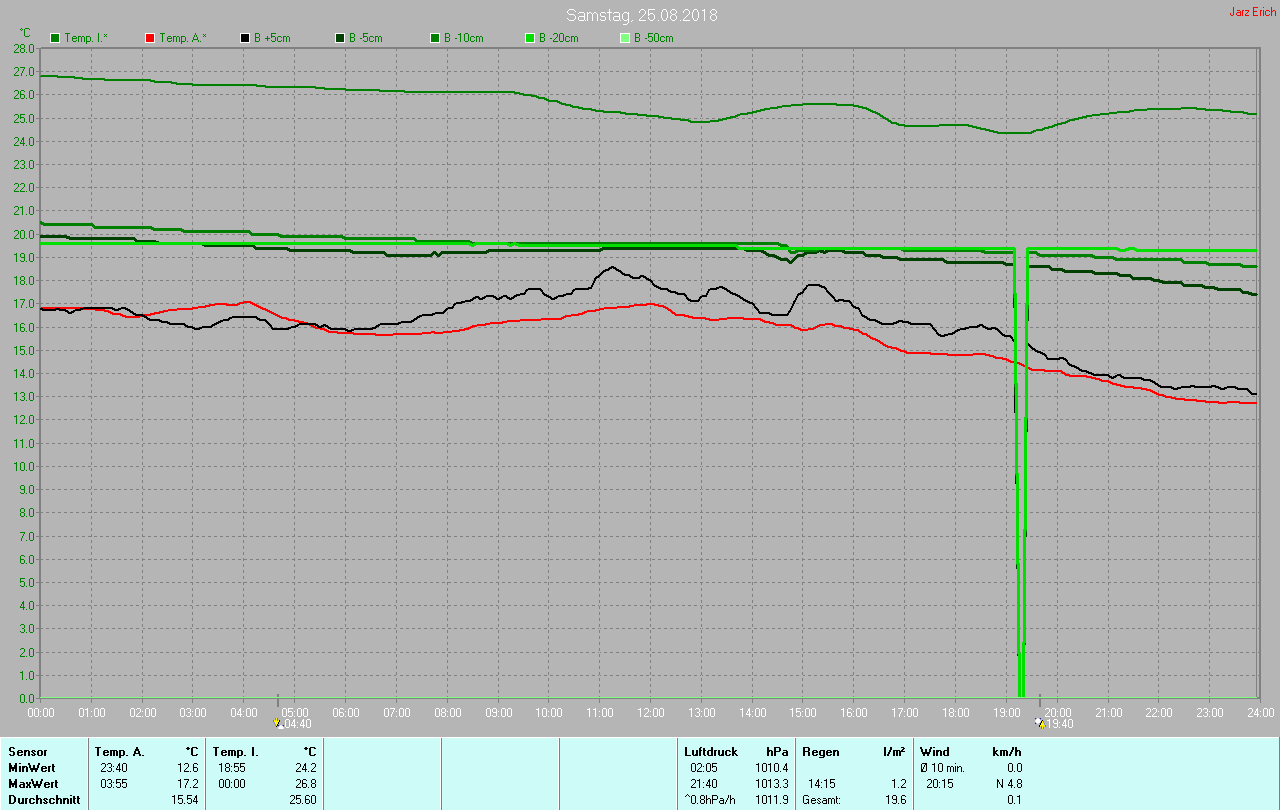Click the sunset icon at 19:40
Viewport: 1280px width, 810px height.
(x=1040, y=722)
